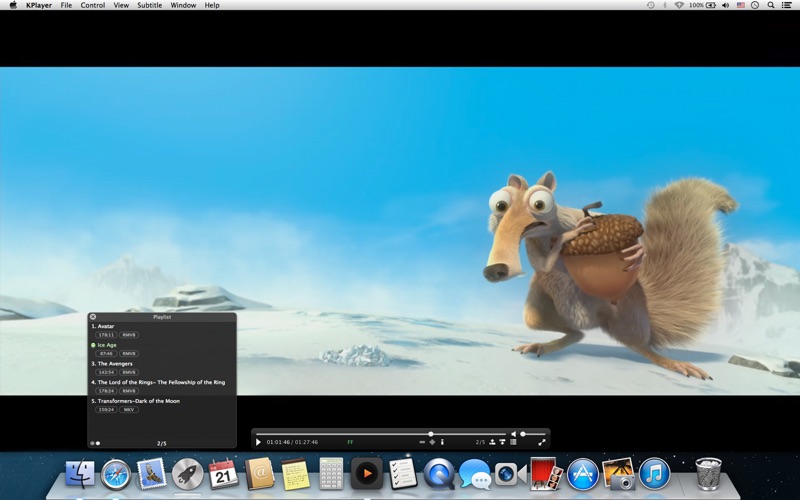The height and width of the screenshot is (500, 800).
Task: Click the MKV format tag
Action: point(129,409)
